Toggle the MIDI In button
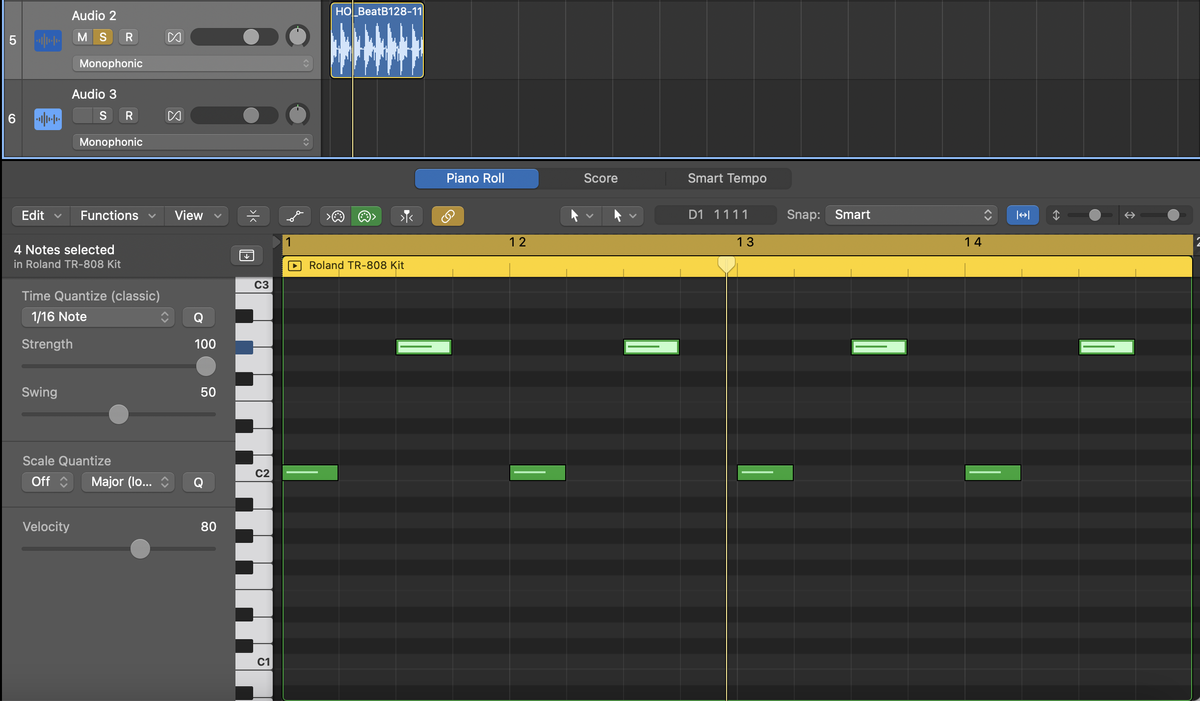The width and height of the screenshot is (1200, 701). (335, 215)
